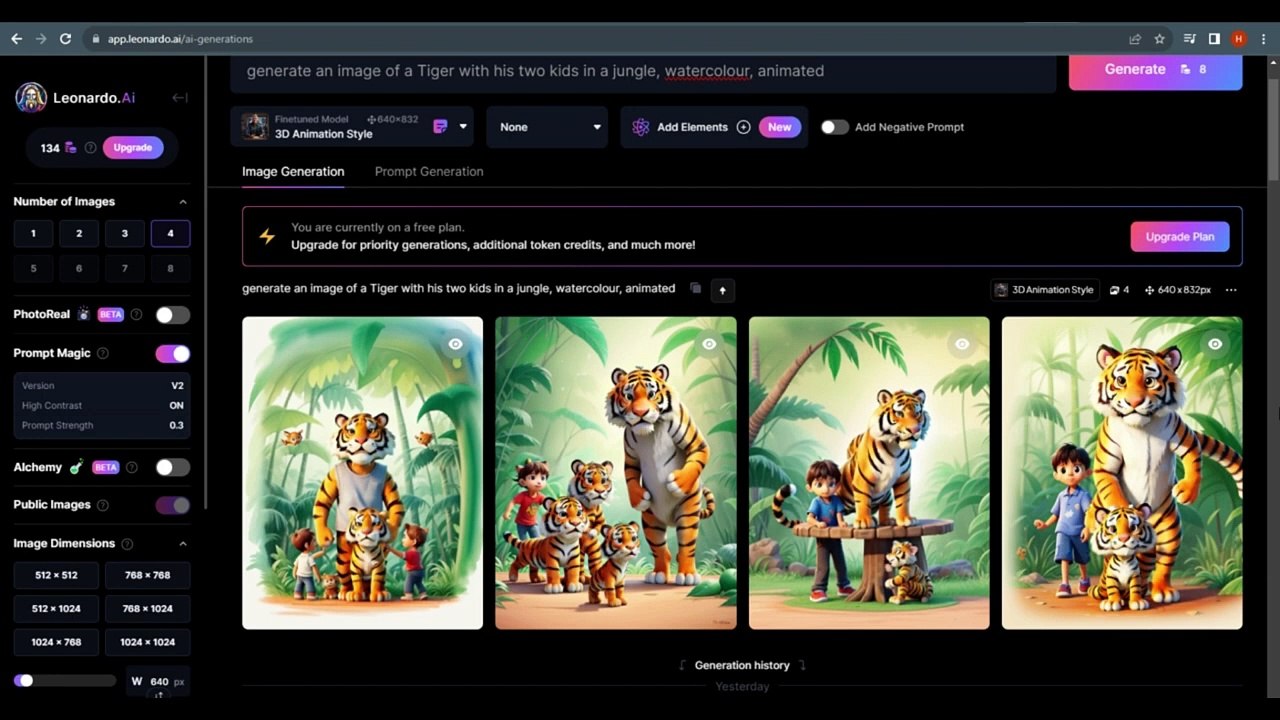Bookmark page with star icon

coord(1160,39)
